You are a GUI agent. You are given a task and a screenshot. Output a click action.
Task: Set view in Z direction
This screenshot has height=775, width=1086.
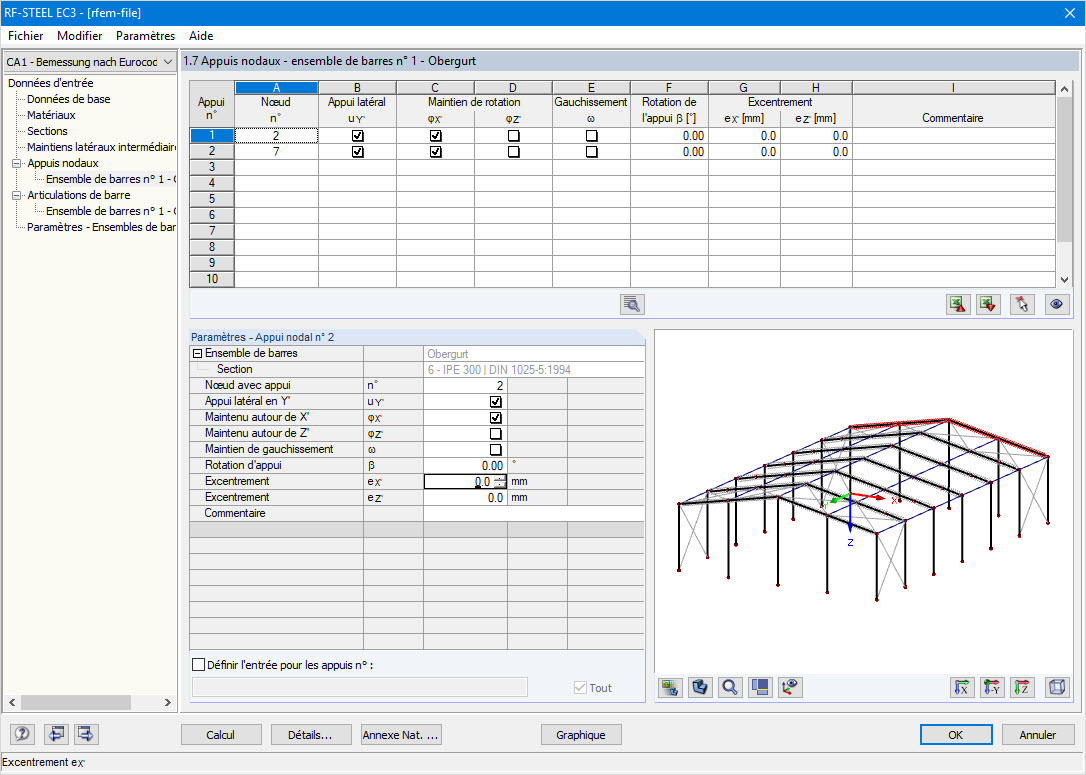[1022, 688]
